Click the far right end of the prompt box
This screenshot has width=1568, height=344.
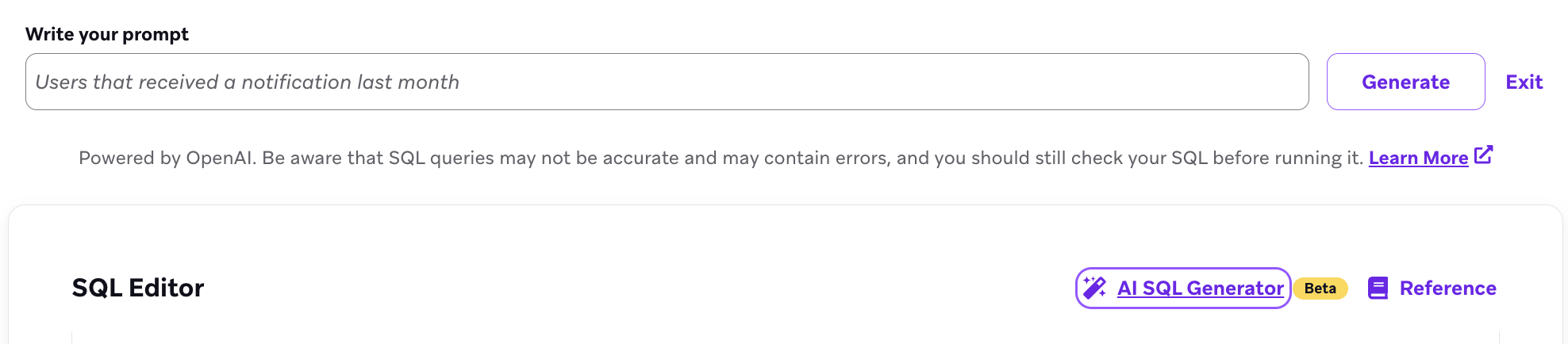[x=1286, y=82]
